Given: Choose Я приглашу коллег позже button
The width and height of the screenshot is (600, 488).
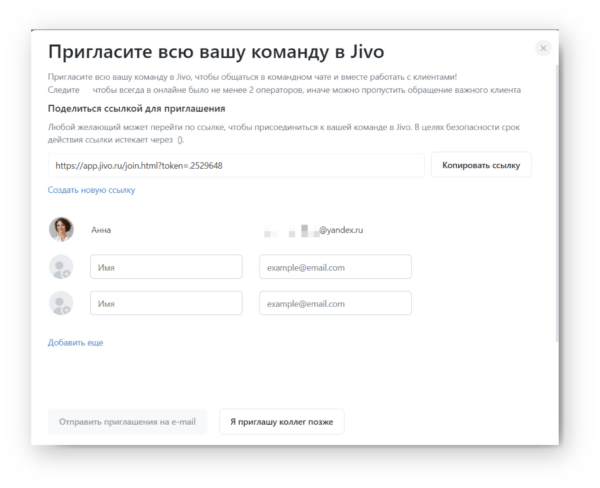Looking at the screenshot, I should coord(282,422).
